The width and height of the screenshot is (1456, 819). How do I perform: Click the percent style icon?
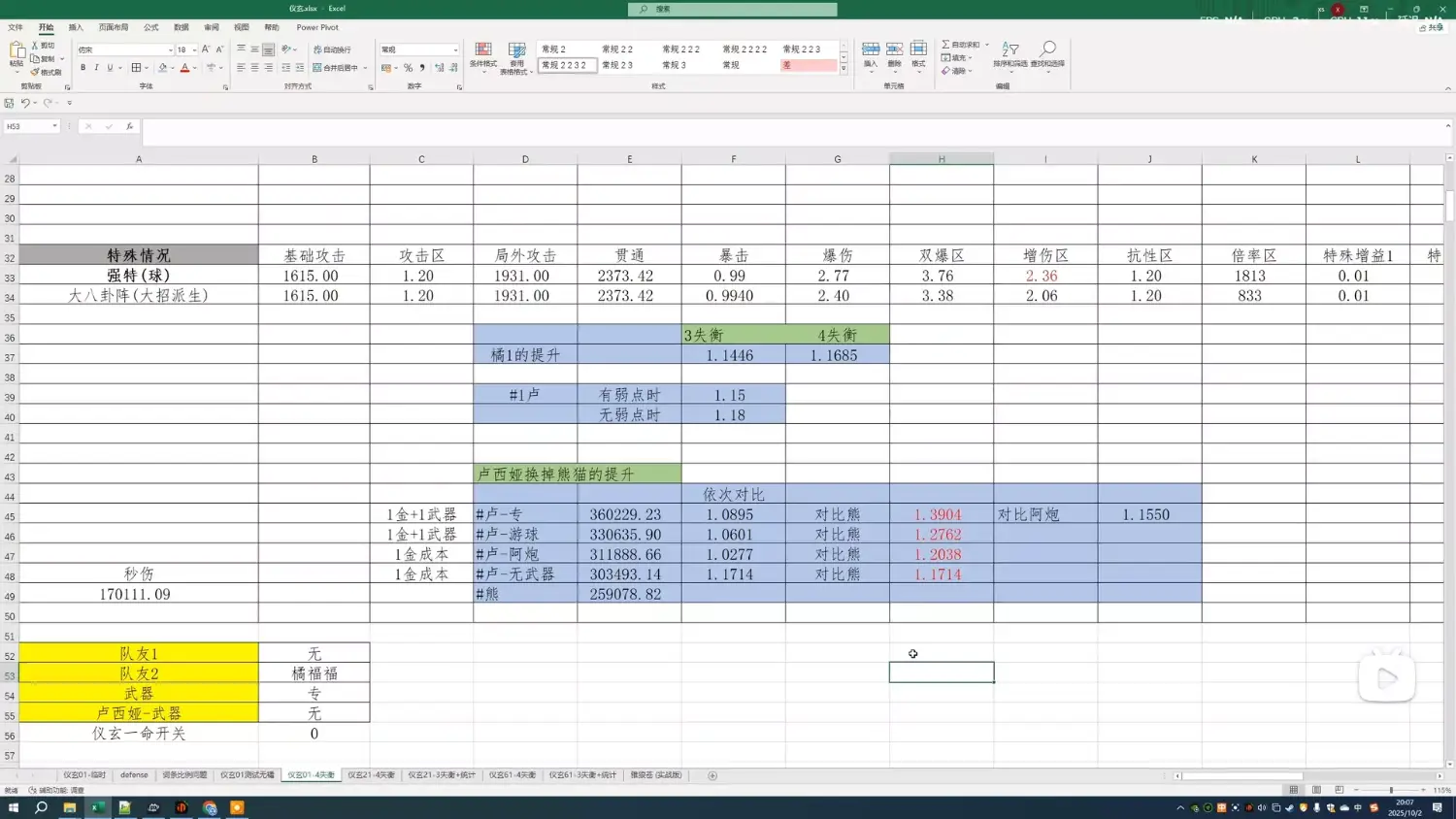point(408,68)
